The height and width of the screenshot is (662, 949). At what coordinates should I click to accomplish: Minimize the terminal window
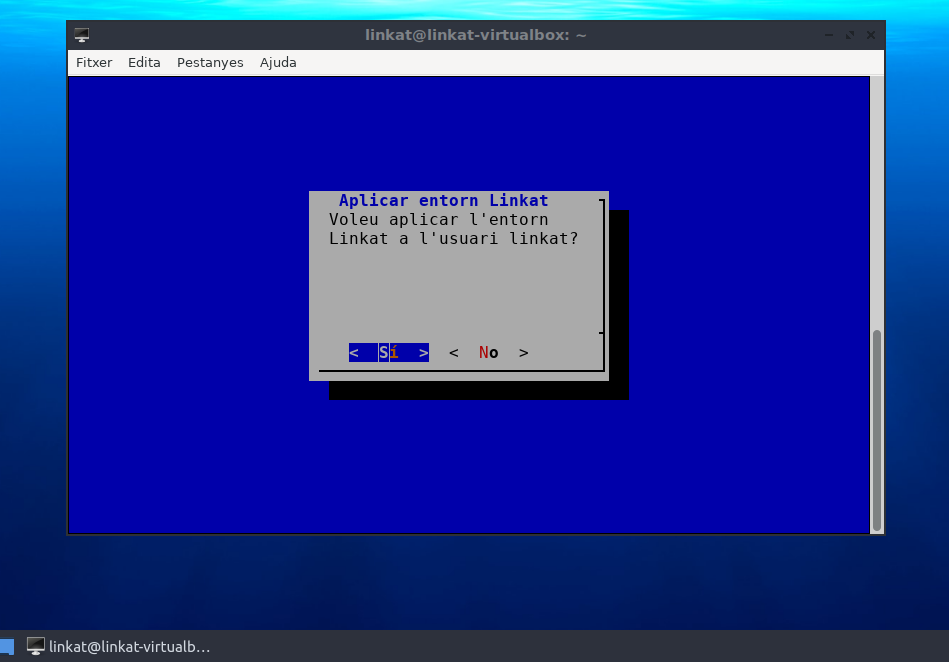click(831, 35)
